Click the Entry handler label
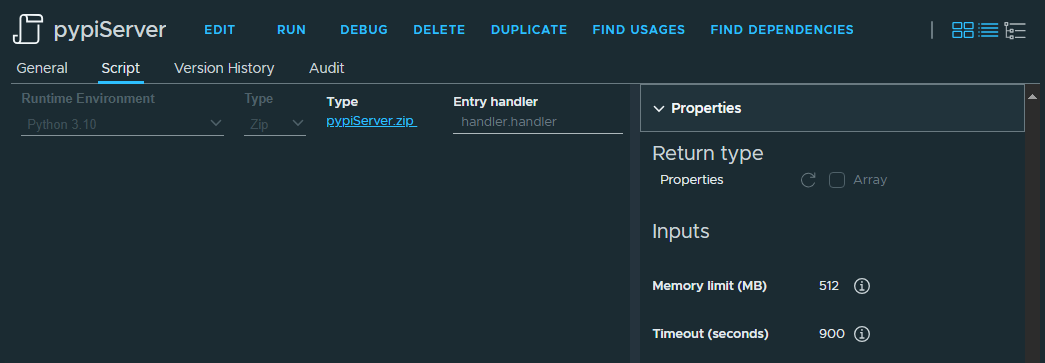Image resolution: width=1045 pixels, height=363 pixels. pos(496,102)
